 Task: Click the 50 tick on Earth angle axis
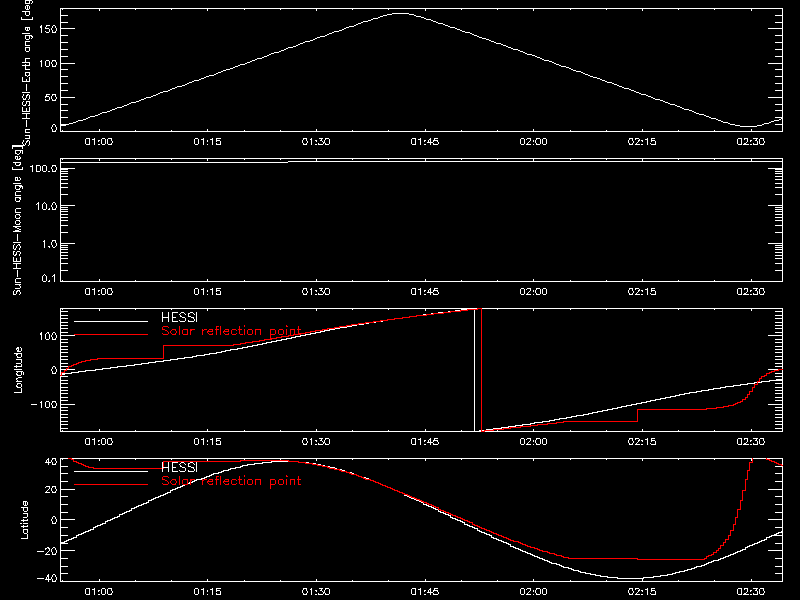pos(51,97)
